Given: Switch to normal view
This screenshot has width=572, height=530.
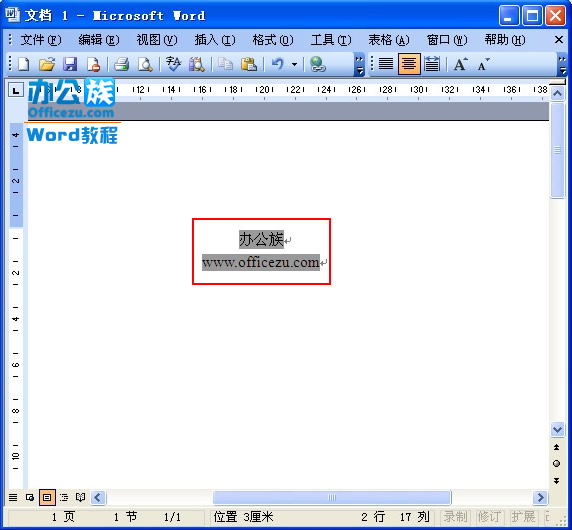Looking at the screenshot, I should [x=13, y=497].
